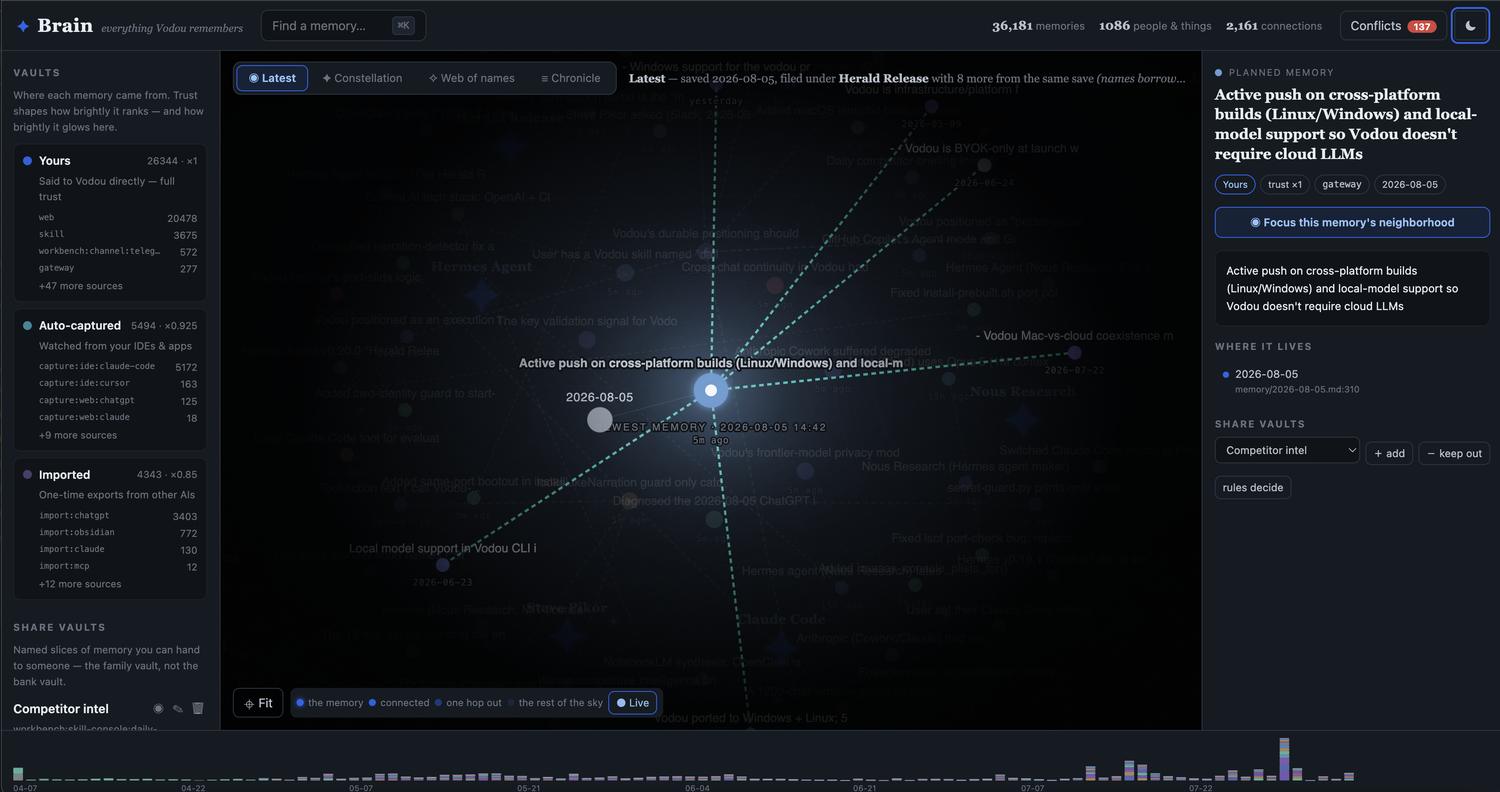
Task: Click the 'gateway' source chip
Action: [x=1342, y=184]
